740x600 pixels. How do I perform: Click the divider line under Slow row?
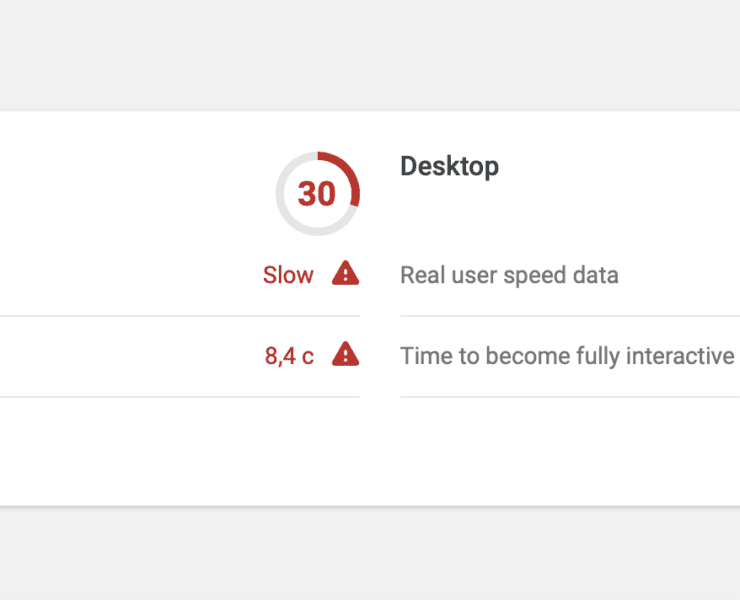point(180,316)
